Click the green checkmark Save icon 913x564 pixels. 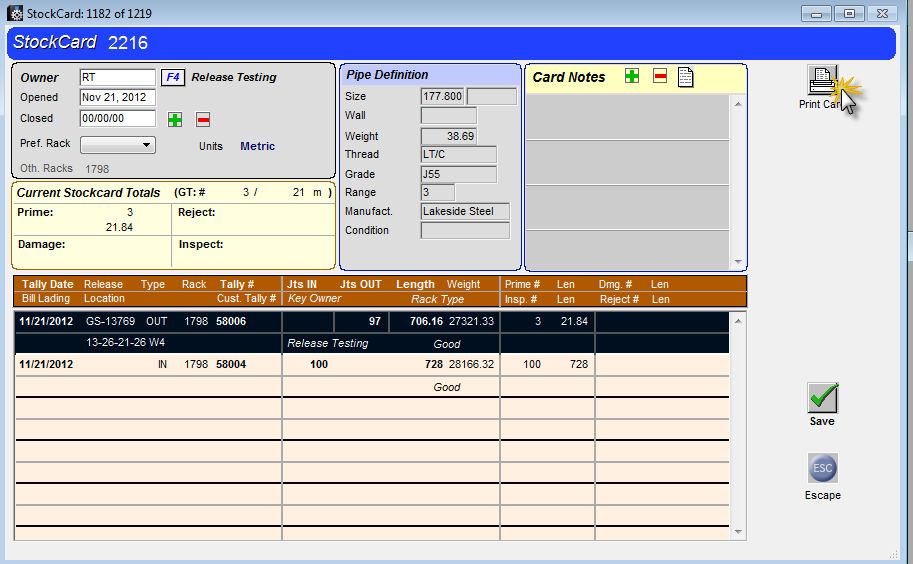pos(822,398)
